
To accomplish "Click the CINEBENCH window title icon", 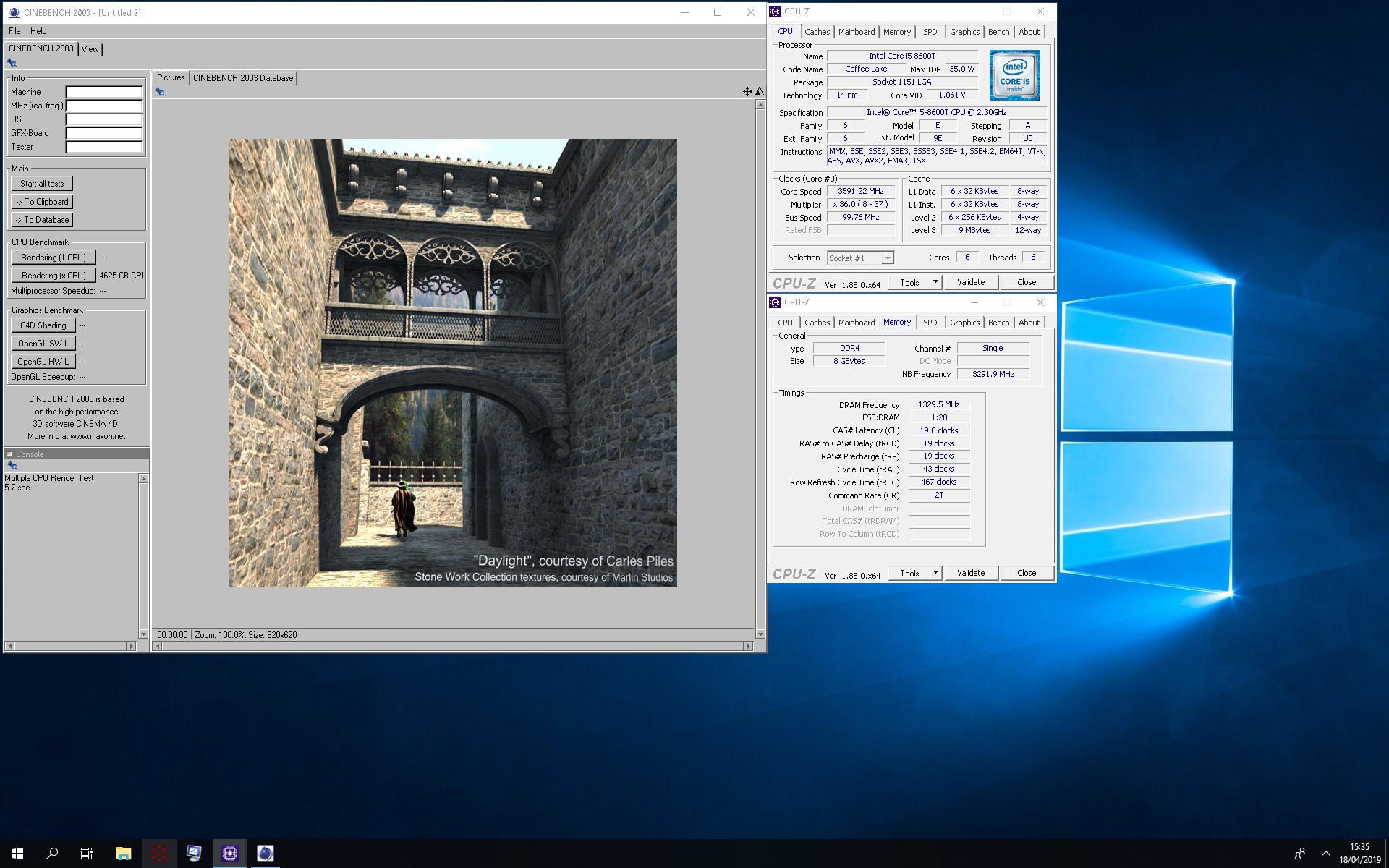I will [x=14, y=12].
